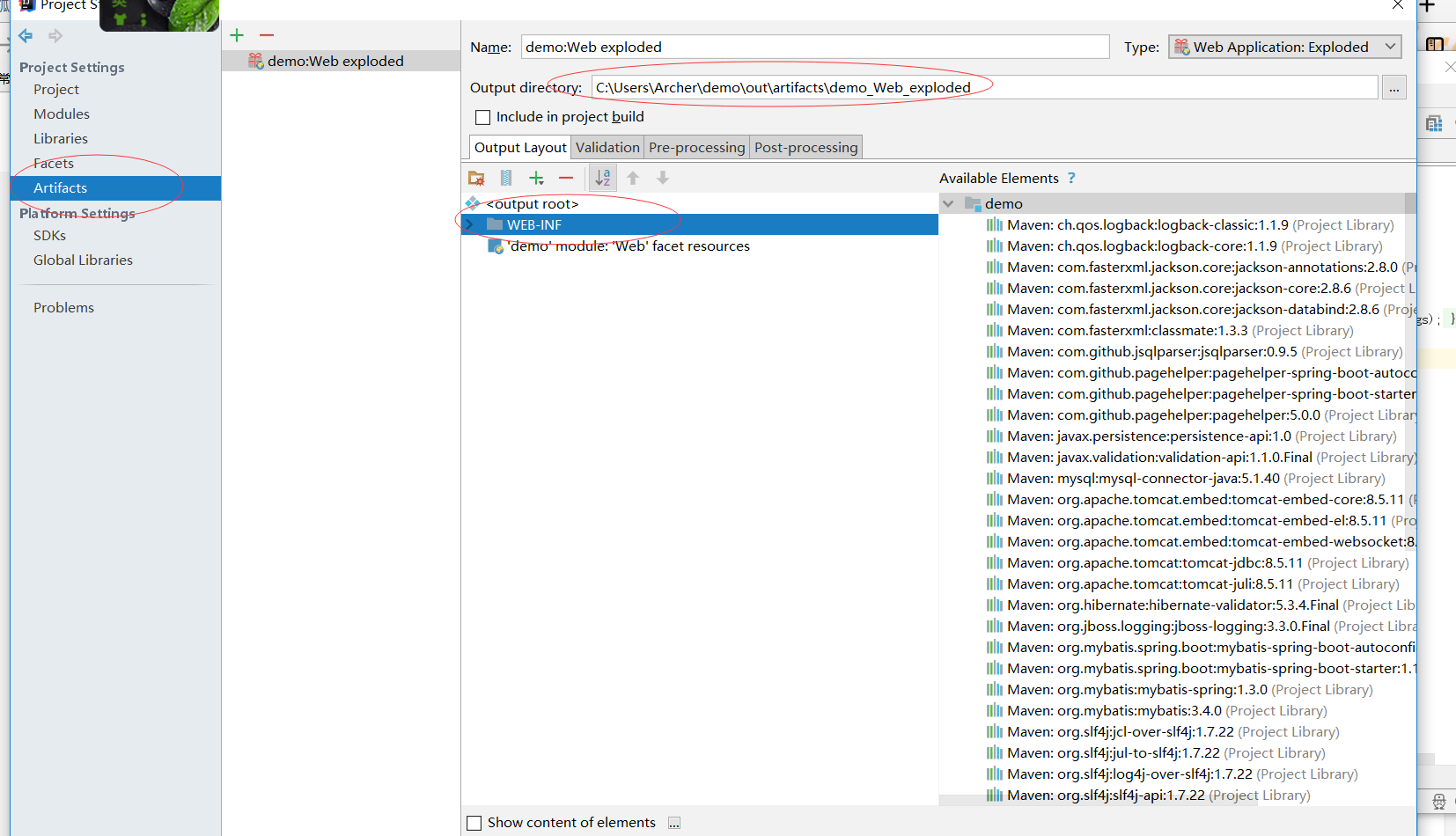The image size is (1456, 836).
Task: Open Global Libraries settings
Action: (x=83, y=260)
